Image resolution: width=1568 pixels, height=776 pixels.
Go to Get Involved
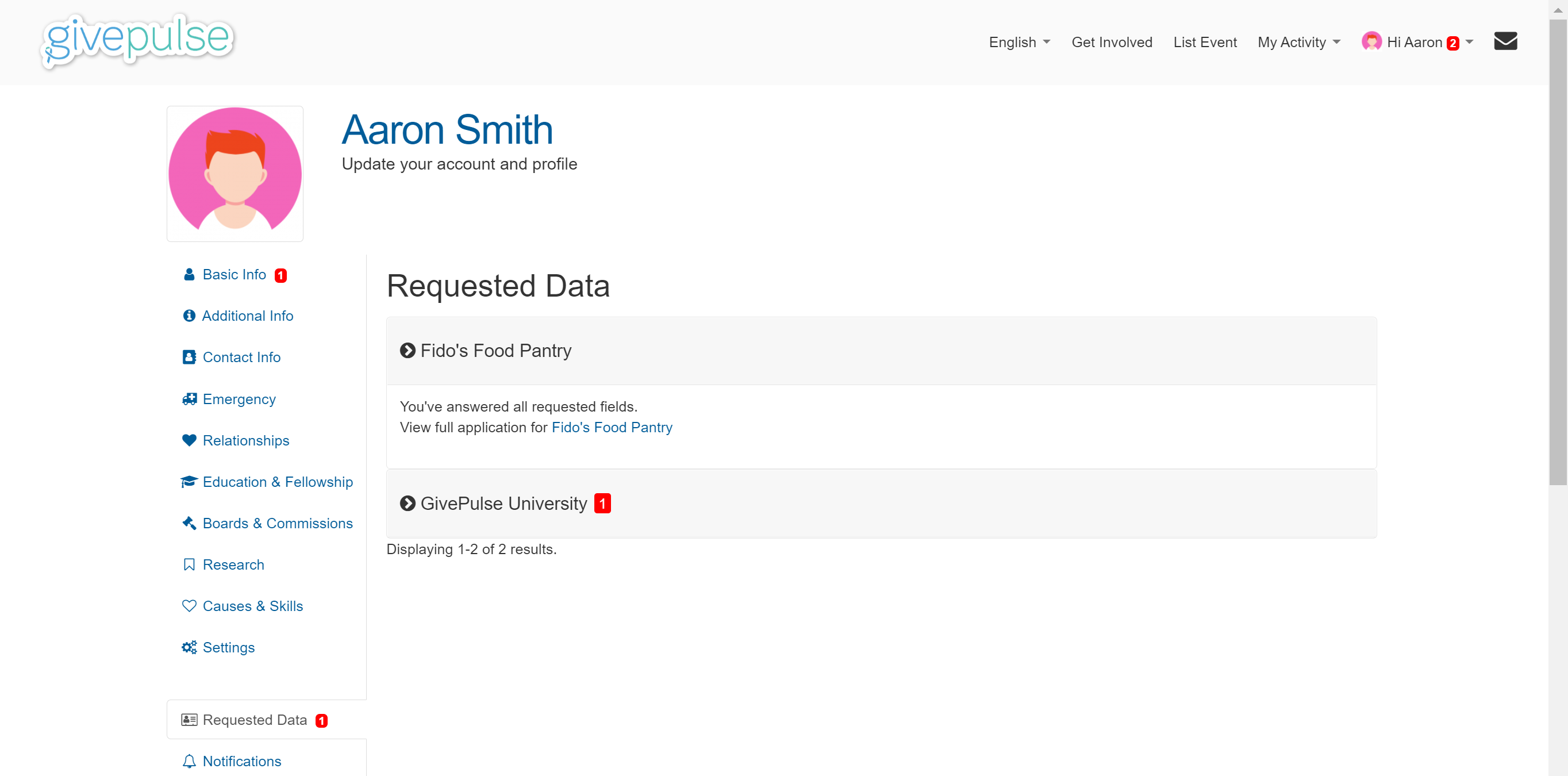pyautogui.click(x=1112, y=42)
